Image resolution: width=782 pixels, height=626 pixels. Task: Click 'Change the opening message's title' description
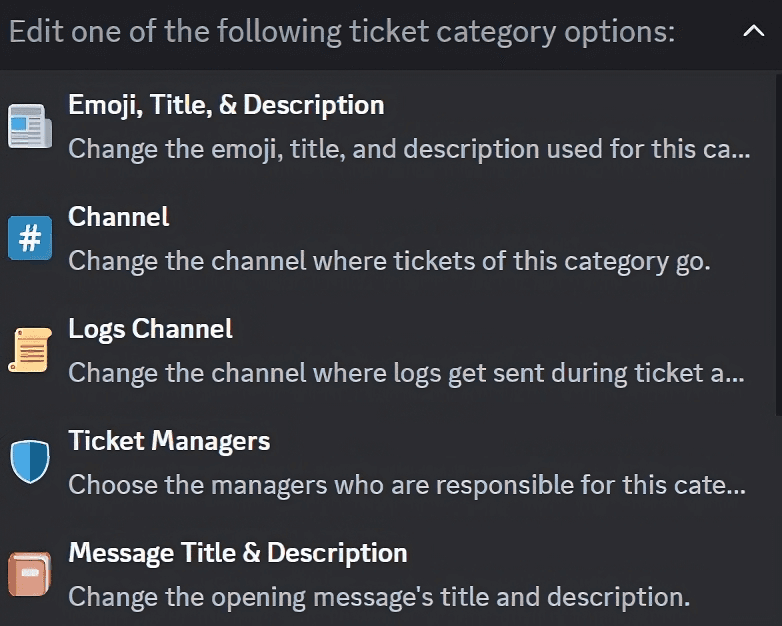click(378, 598)
